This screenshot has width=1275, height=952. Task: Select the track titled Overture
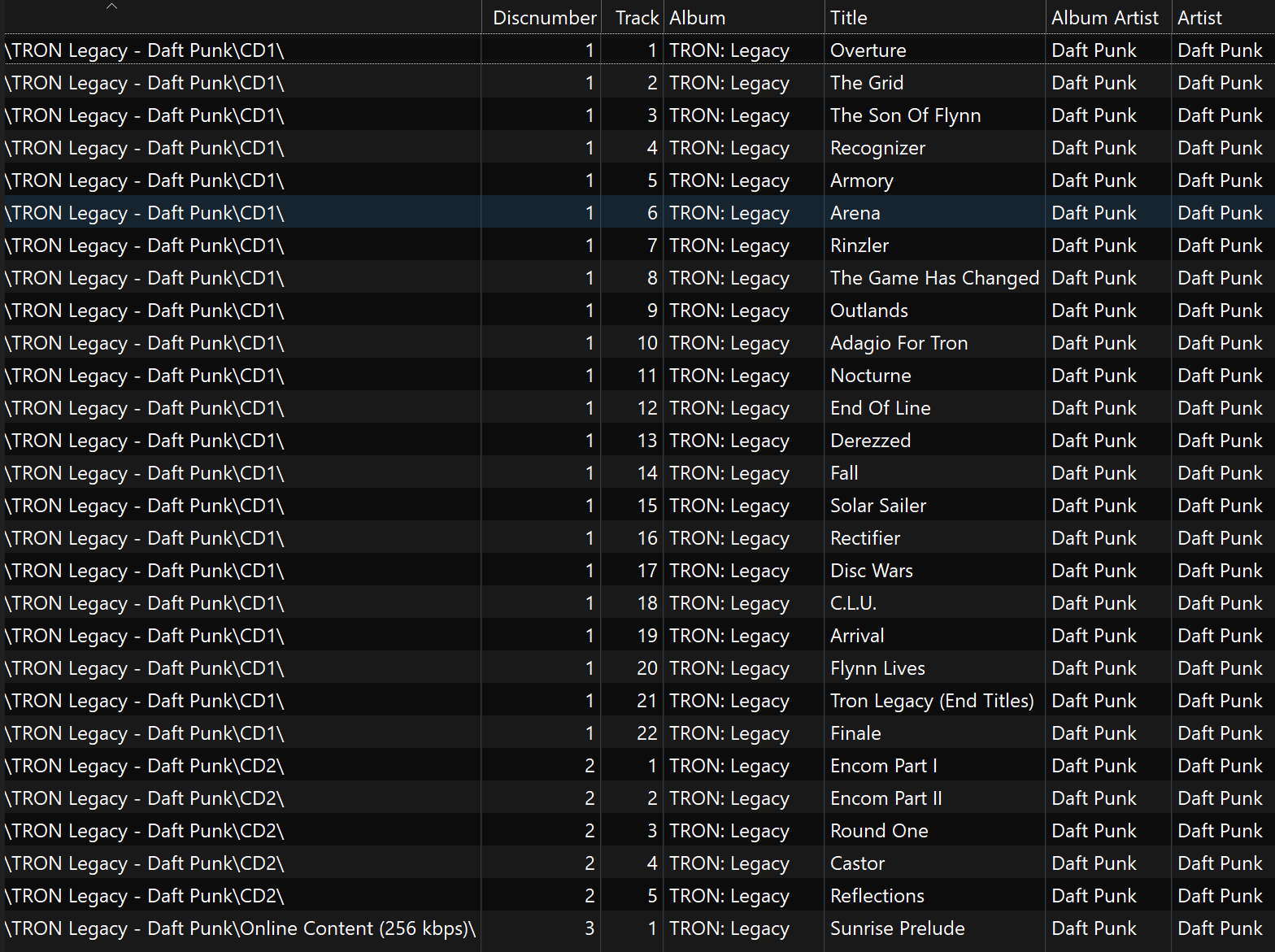868,50
